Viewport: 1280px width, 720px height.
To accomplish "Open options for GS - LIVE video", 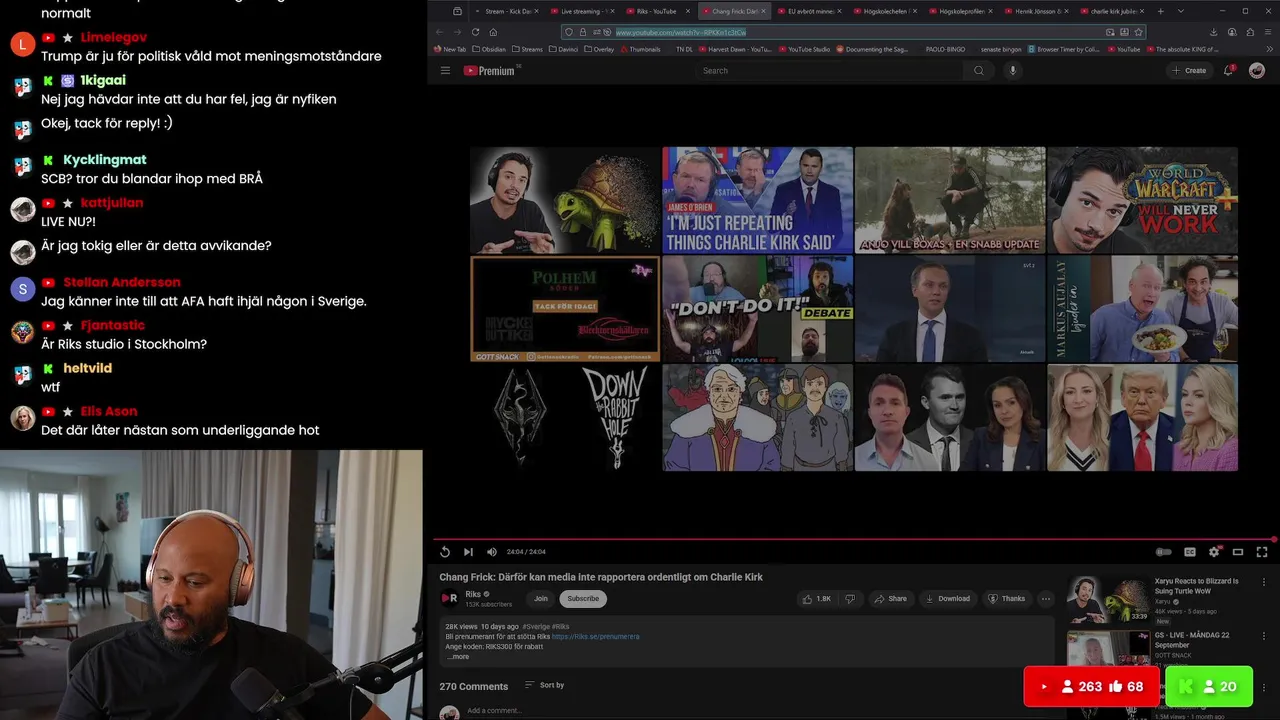I will pos(1264,636).
